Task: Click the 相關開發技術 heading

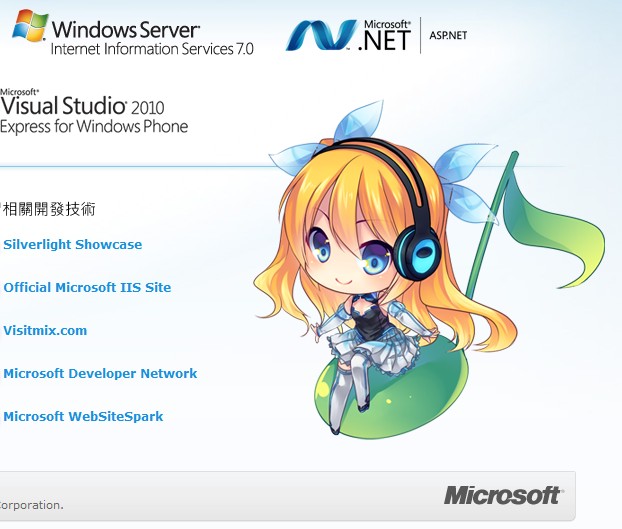Action: (48, 209)
